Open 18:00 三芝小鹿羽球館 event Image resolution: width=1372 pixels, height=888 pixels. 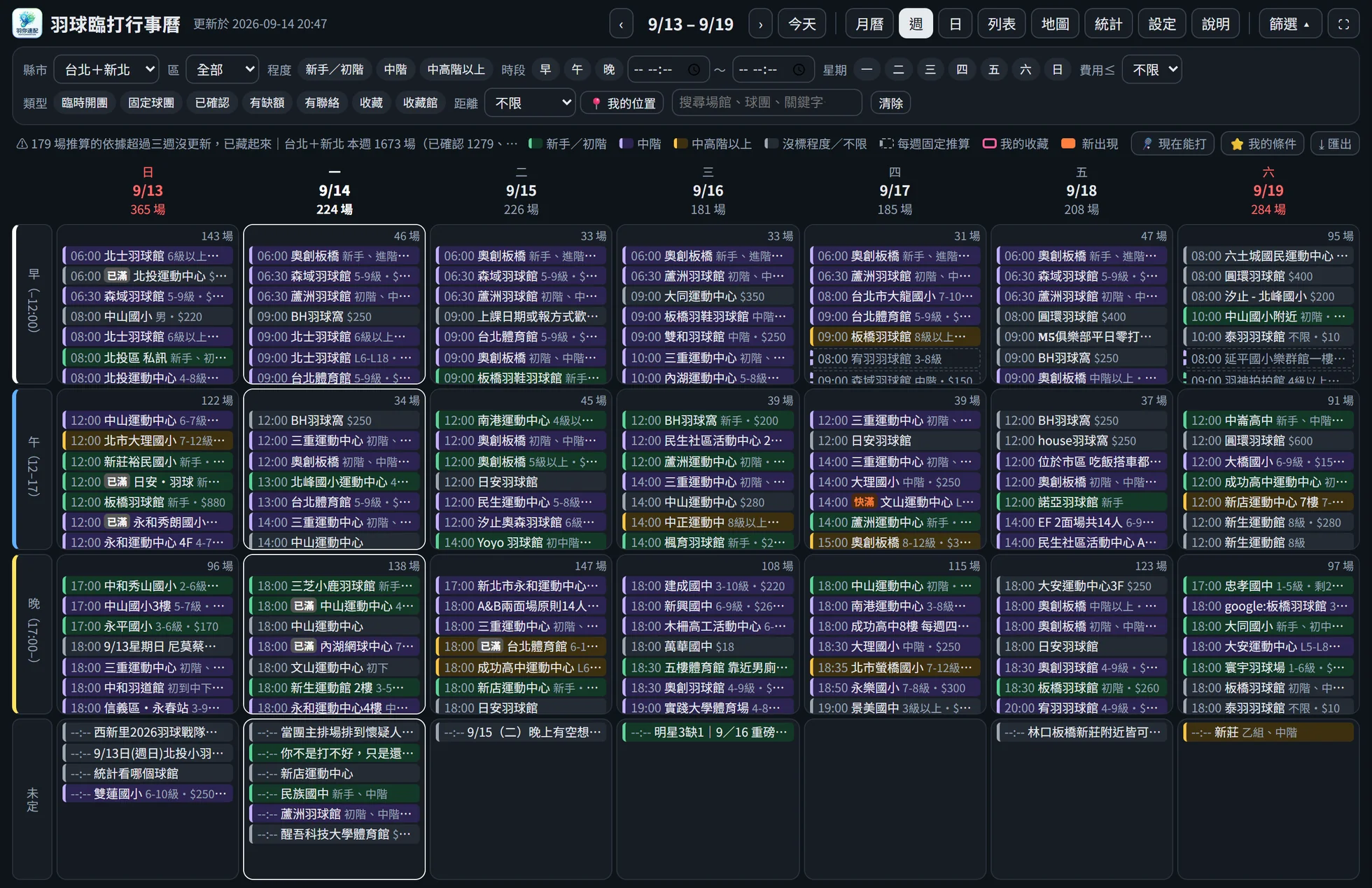point(335,585)
